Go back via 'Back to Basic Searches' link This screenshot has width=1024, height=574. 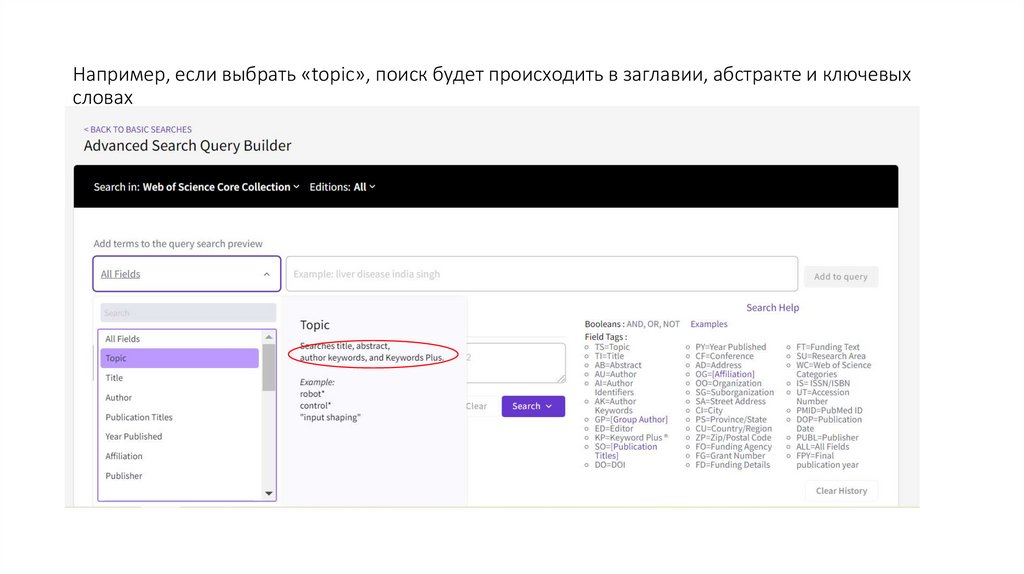pyautogui.click(x=138, y=130)
